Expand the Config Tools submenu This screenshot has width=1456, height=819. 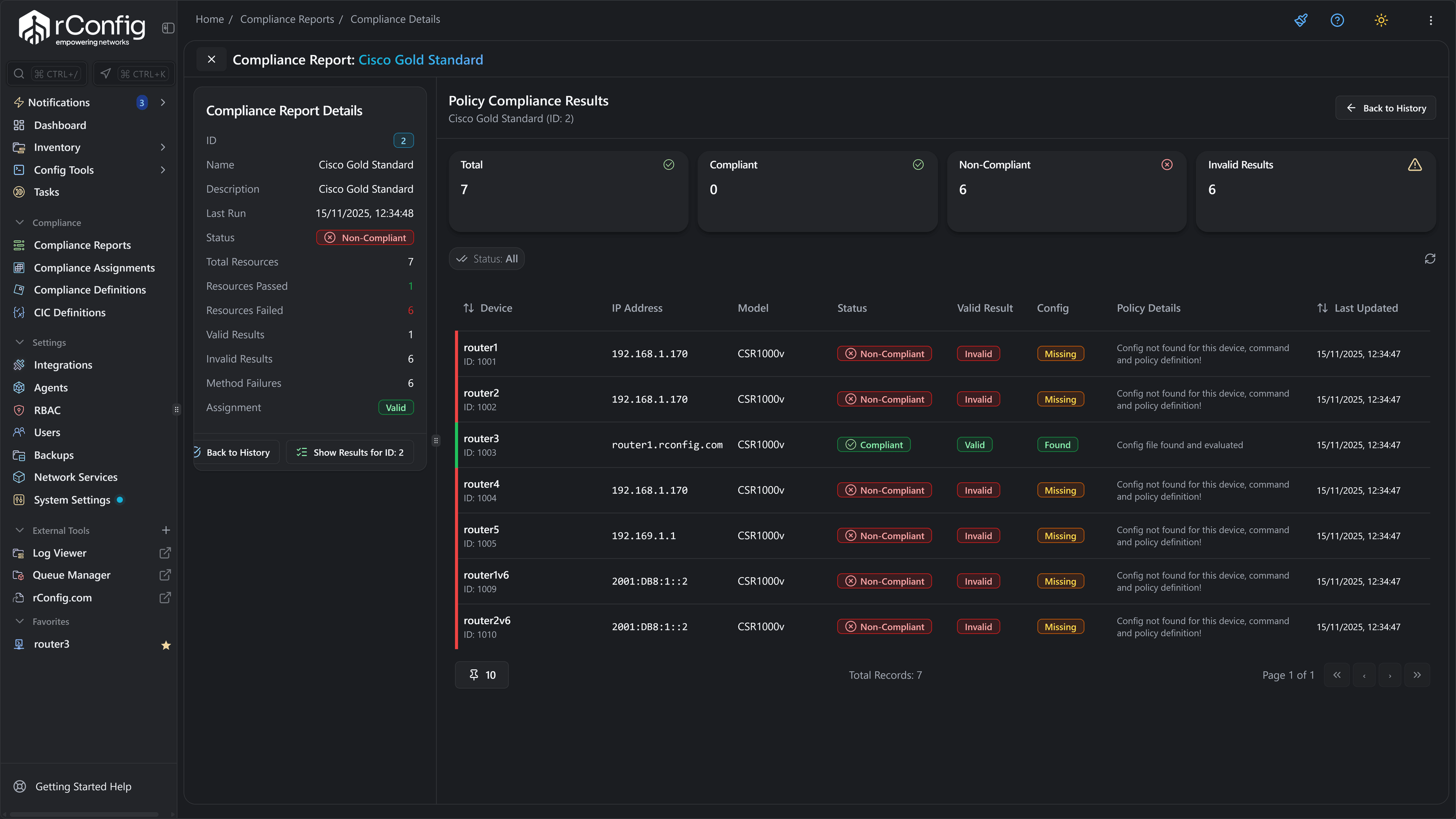click(163, 169)
